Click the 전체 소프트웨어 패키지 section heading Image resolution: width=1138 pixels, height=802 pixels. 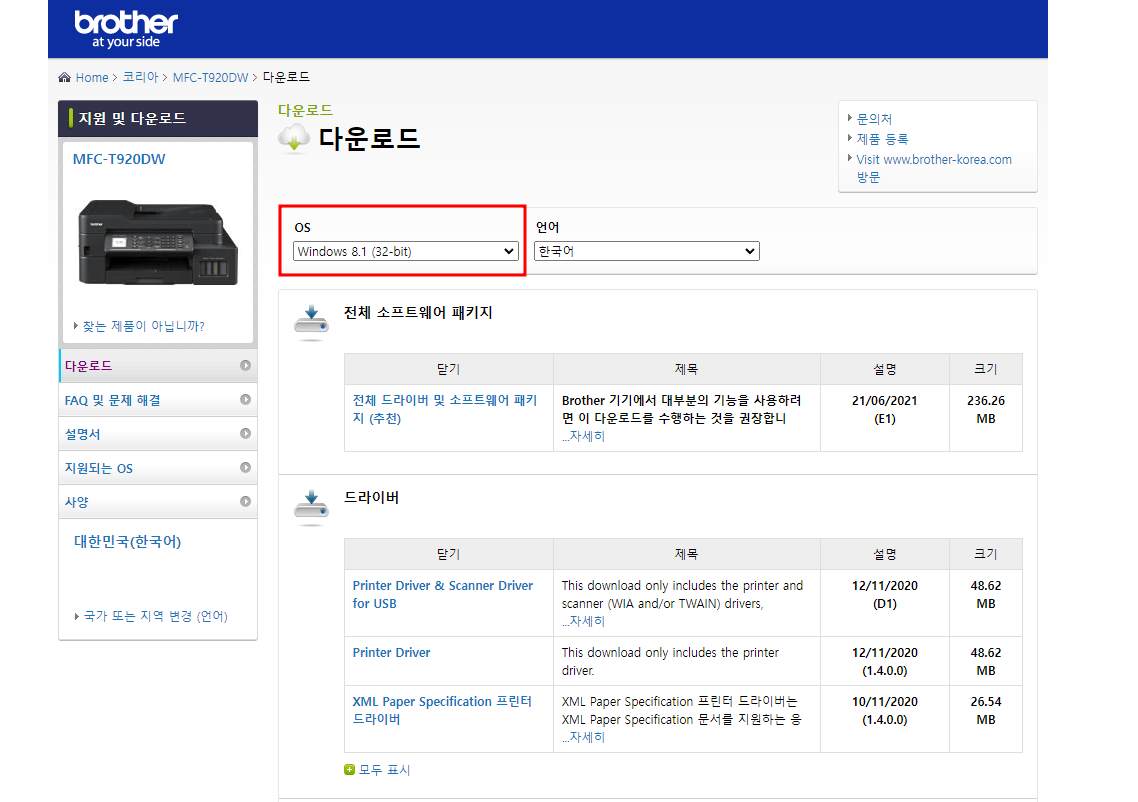pyautogui.click(x=418, y=313)
